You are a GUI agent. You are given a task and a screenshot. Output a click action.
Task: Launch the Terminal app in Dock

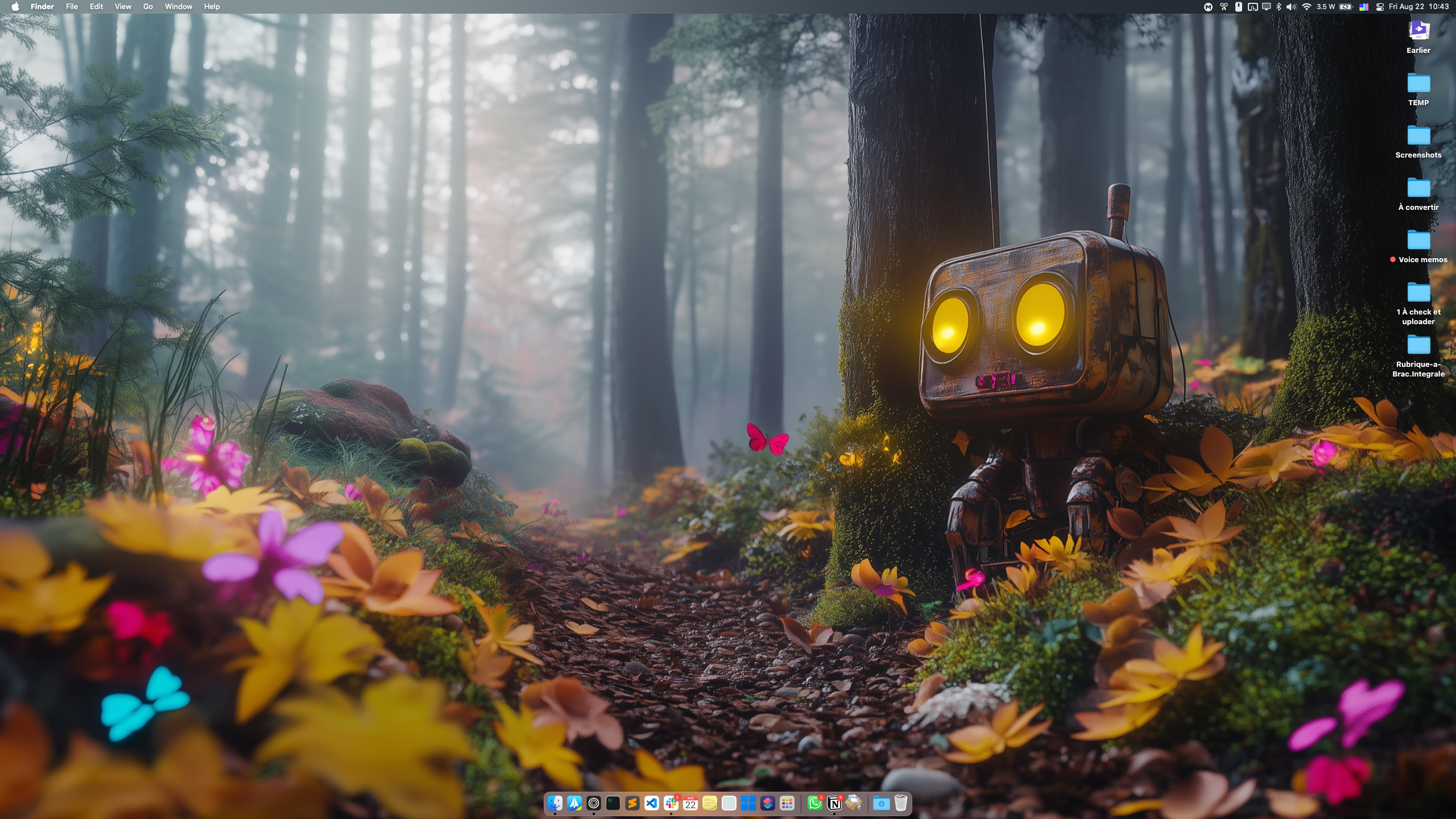coord(613,803)
